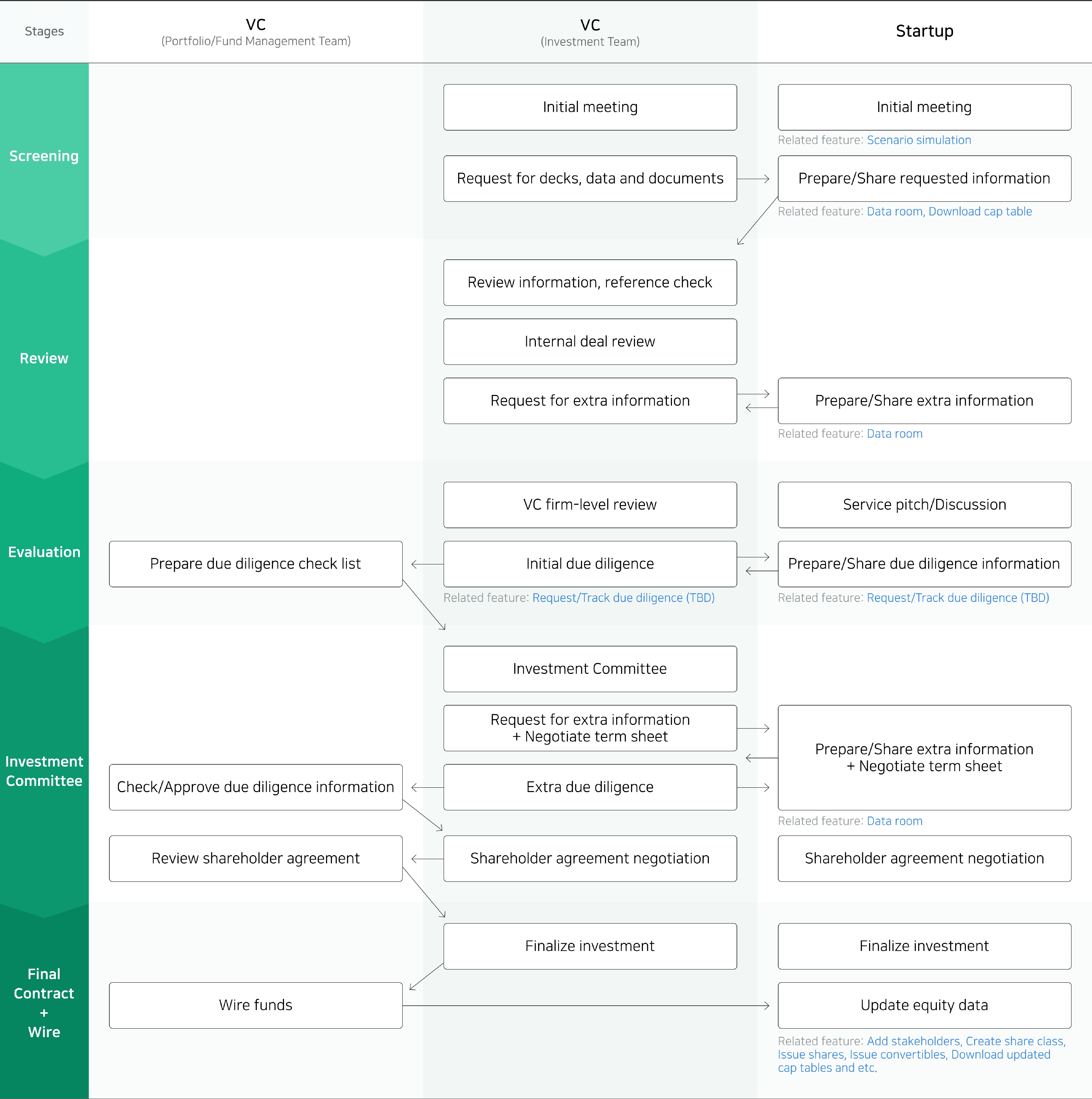Select the Final Contract + Wire stage
Screen dimensions: 1092x1099
point(44,1003)
